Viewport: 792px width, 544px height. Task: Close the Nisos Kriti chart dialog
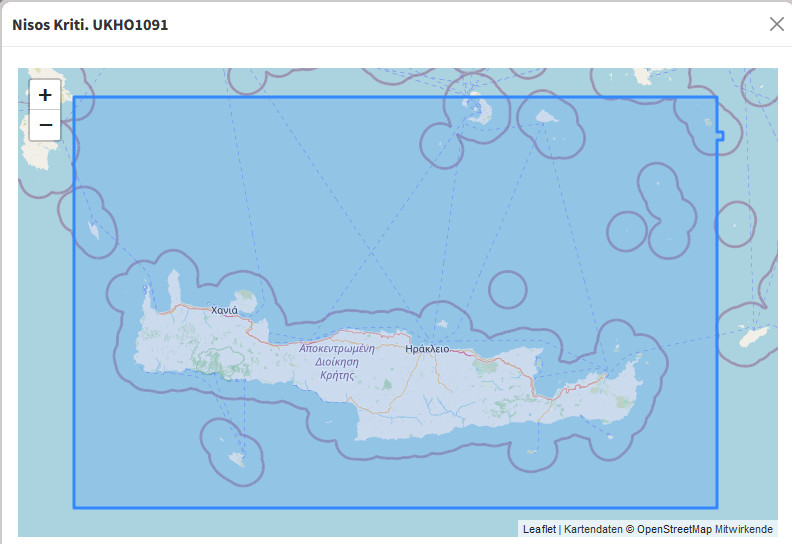776,24
